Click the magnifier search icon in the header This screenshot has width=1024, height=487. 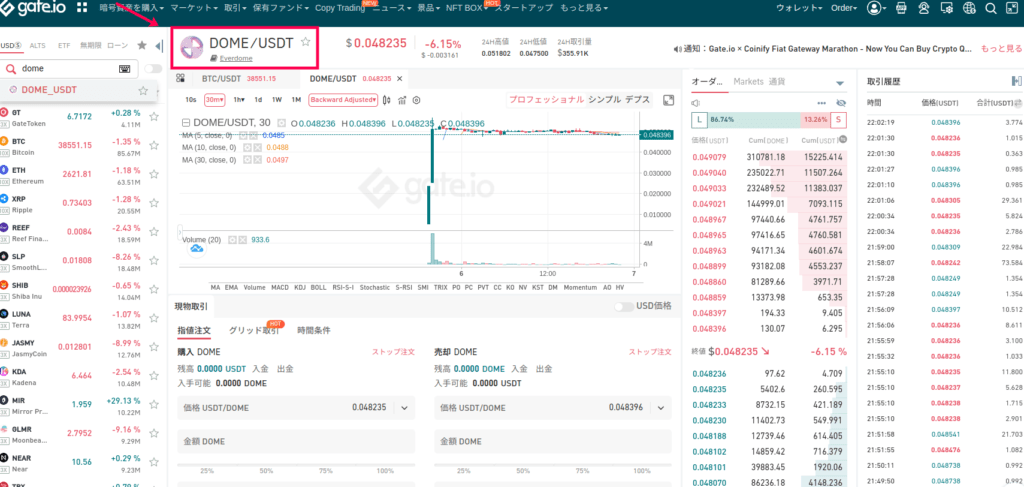[x=991, y=8]
